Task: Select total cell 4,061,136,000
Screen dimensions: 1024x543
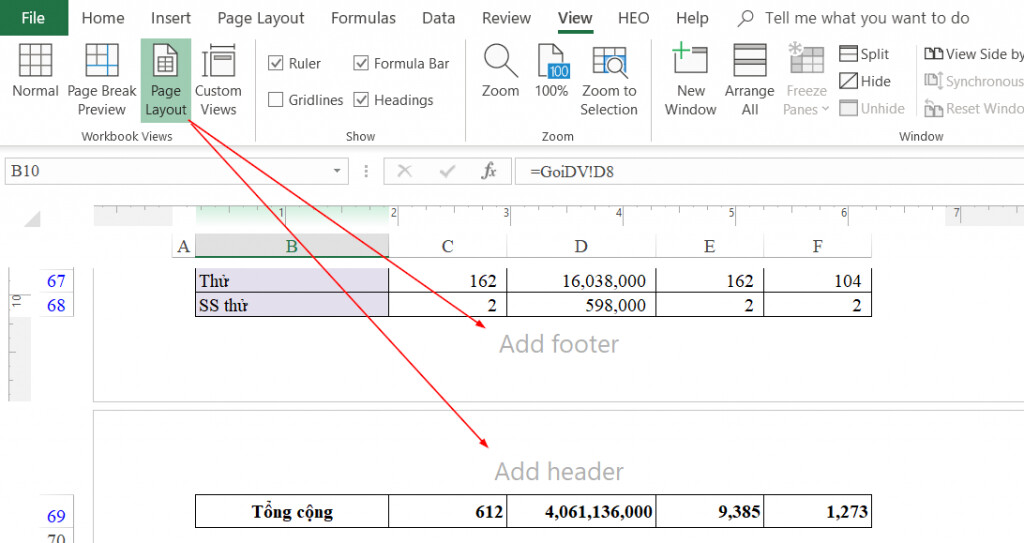Action: 581,511
